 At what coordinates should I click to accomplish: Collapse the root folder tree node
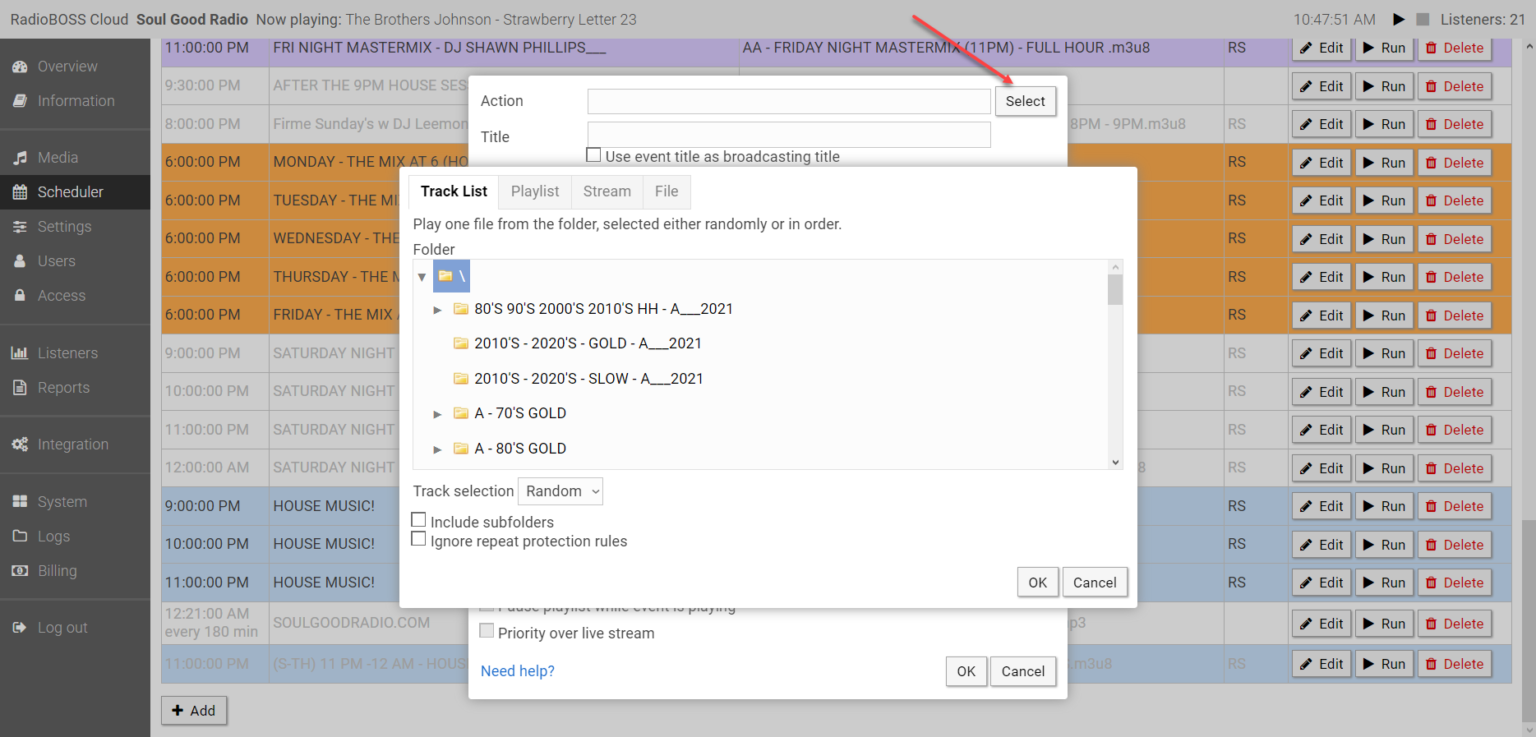tap(422, 276)
